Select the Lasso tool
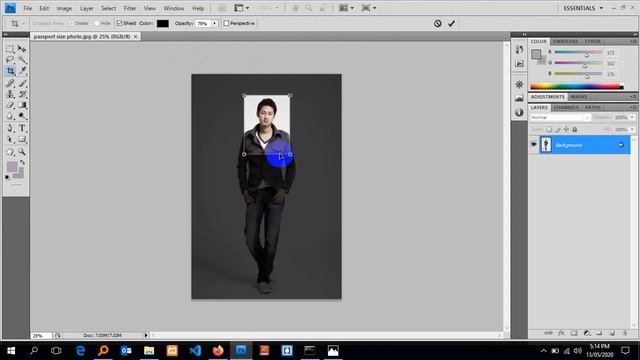Image resolution: width=640 pixels, height=360 pixels. click(x=10, y=60)
